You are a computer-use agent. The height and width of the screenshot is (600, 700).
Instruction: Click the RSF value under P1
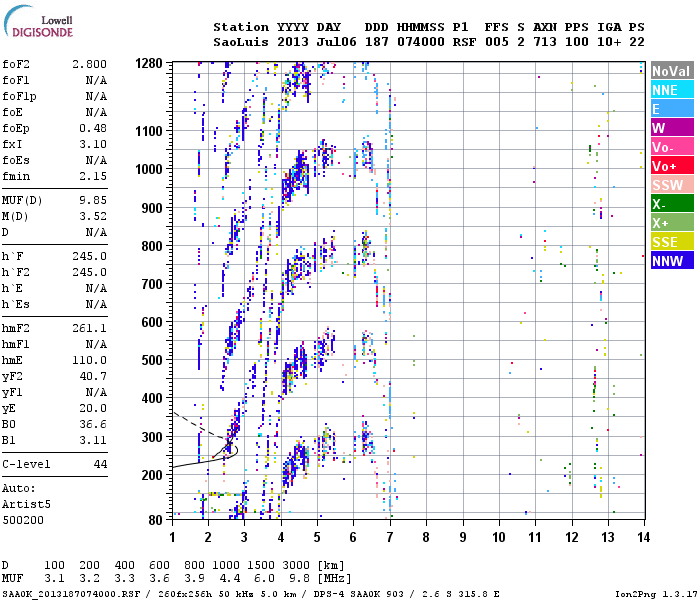pyautogui.click(x=464, y=42)
